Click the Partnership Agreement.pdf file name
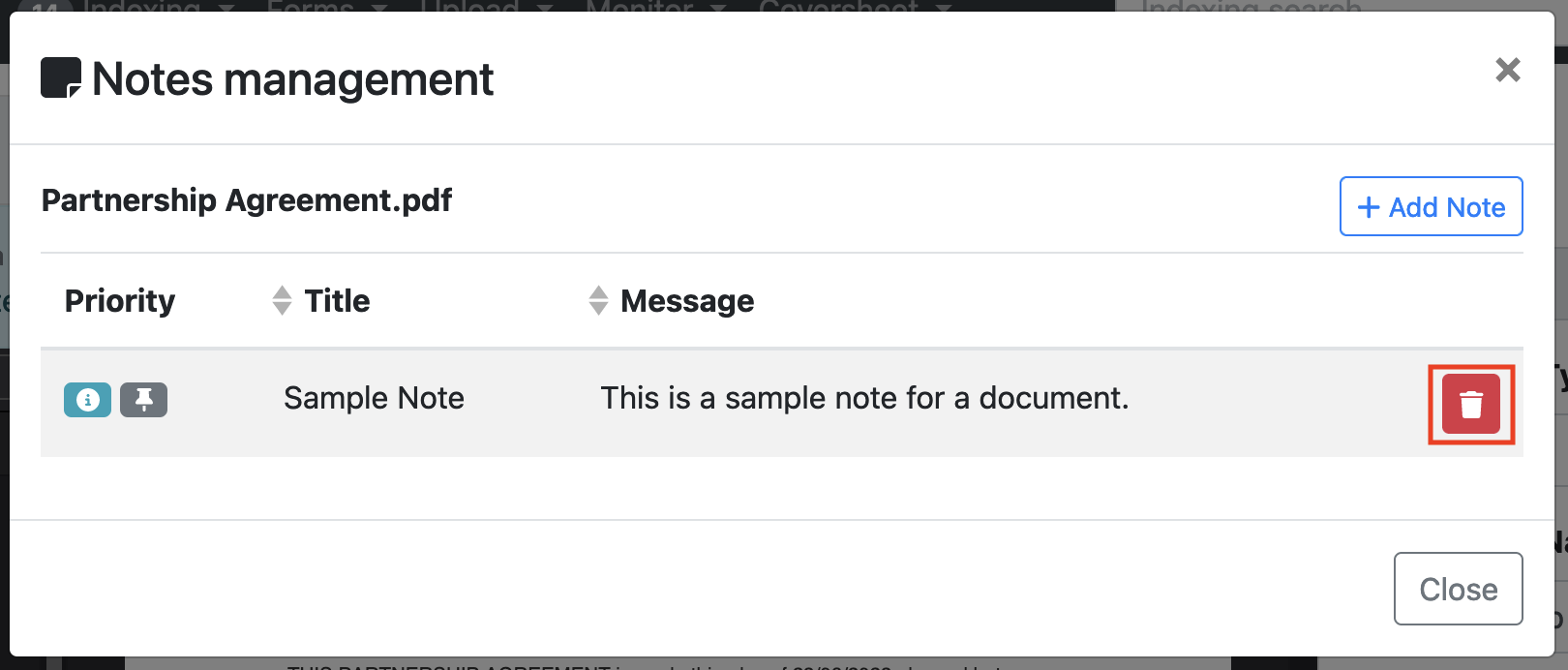This screenshot has height=670, width=1568. pos(247,200)
